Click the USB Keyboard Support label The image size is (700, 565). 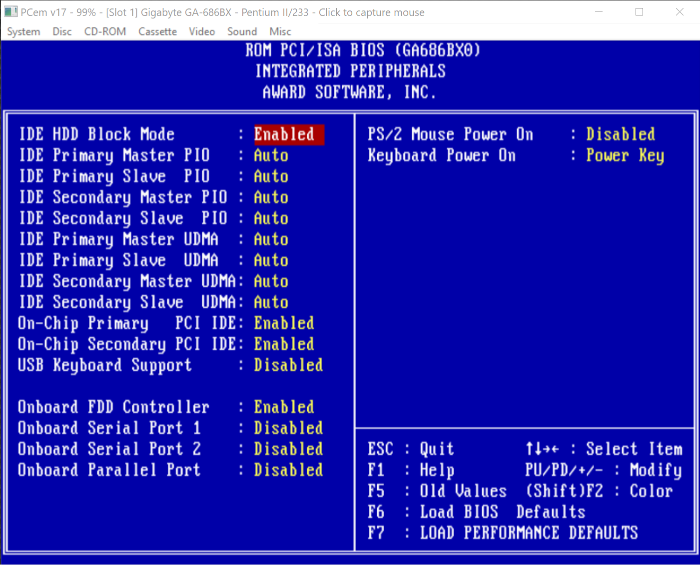click(105, 366)
